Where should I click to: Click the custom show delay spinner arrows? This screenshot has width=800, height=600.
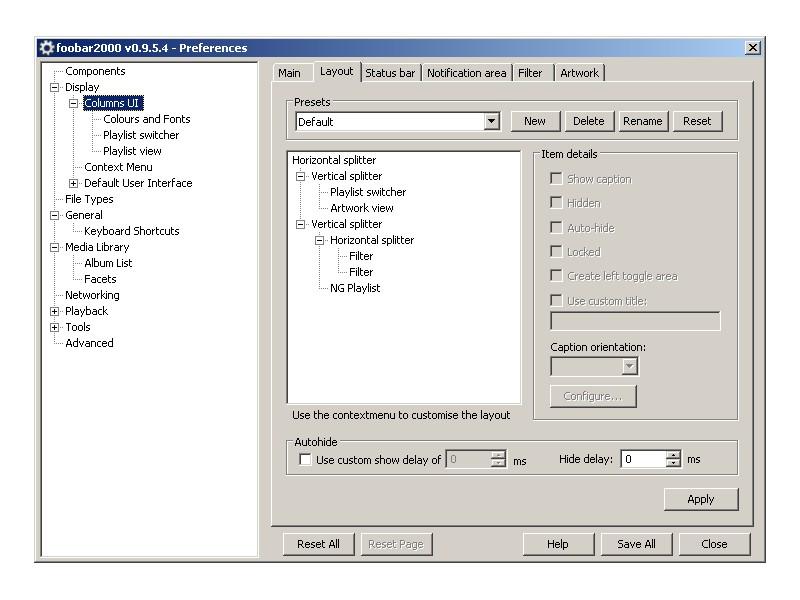(498, 459)
